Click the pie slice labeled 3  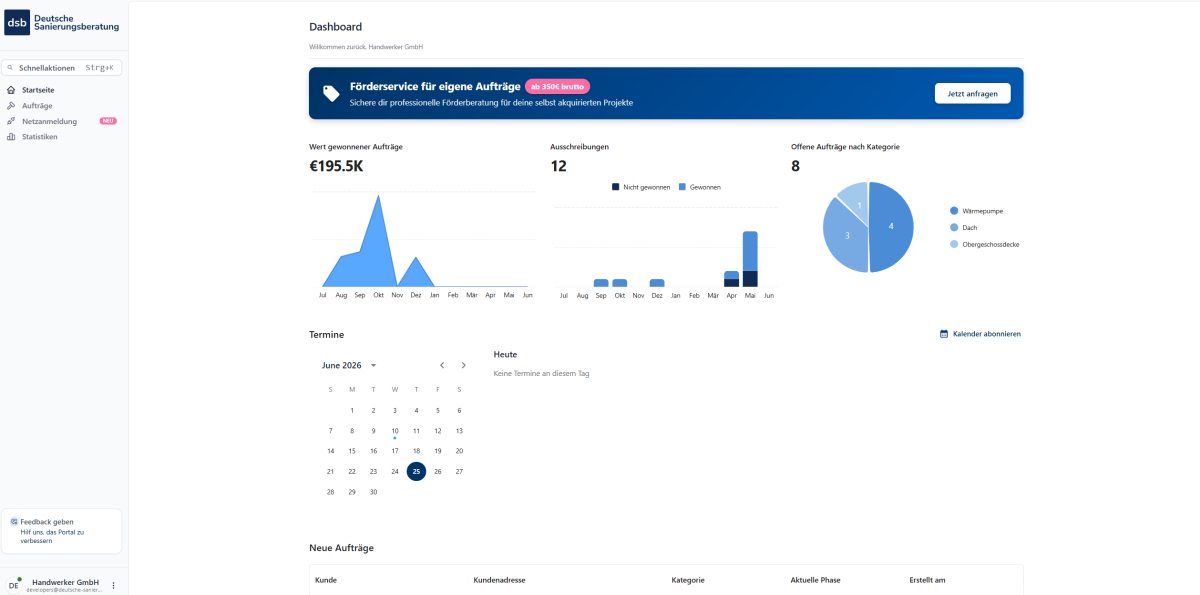pos(846,237)
